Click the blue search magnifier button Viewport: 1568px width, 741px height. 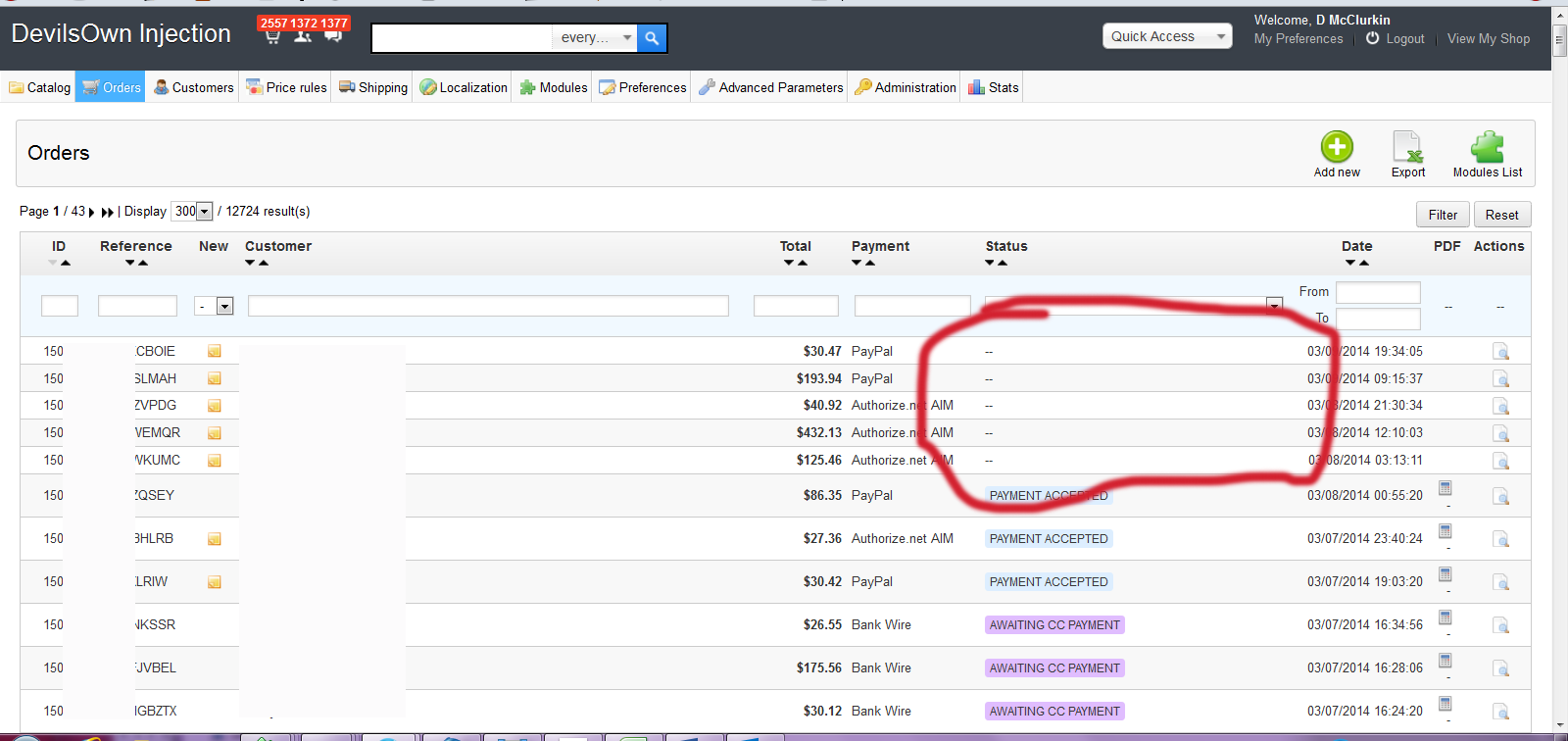[x=652, y=38]
